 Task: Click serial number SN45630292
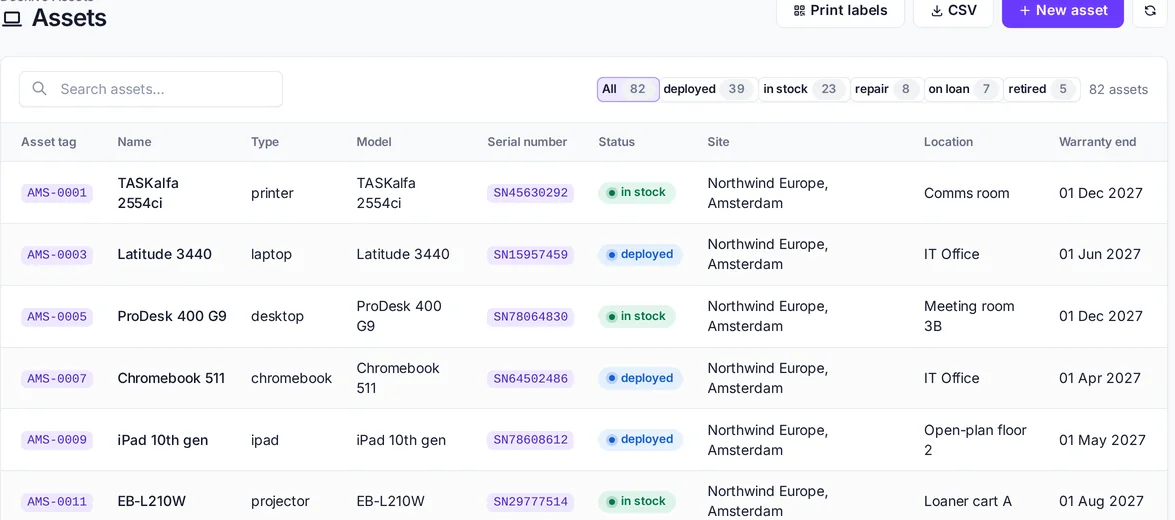point(531,193)
